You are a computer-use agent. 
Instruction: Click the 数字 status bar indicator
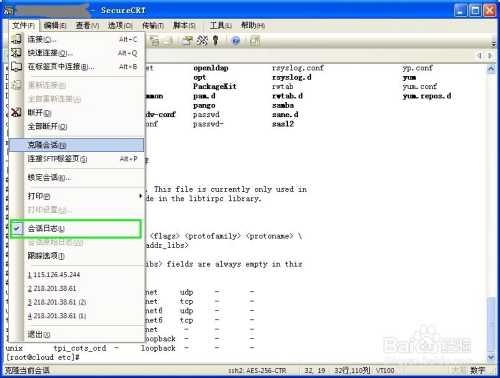click(478, 370)
